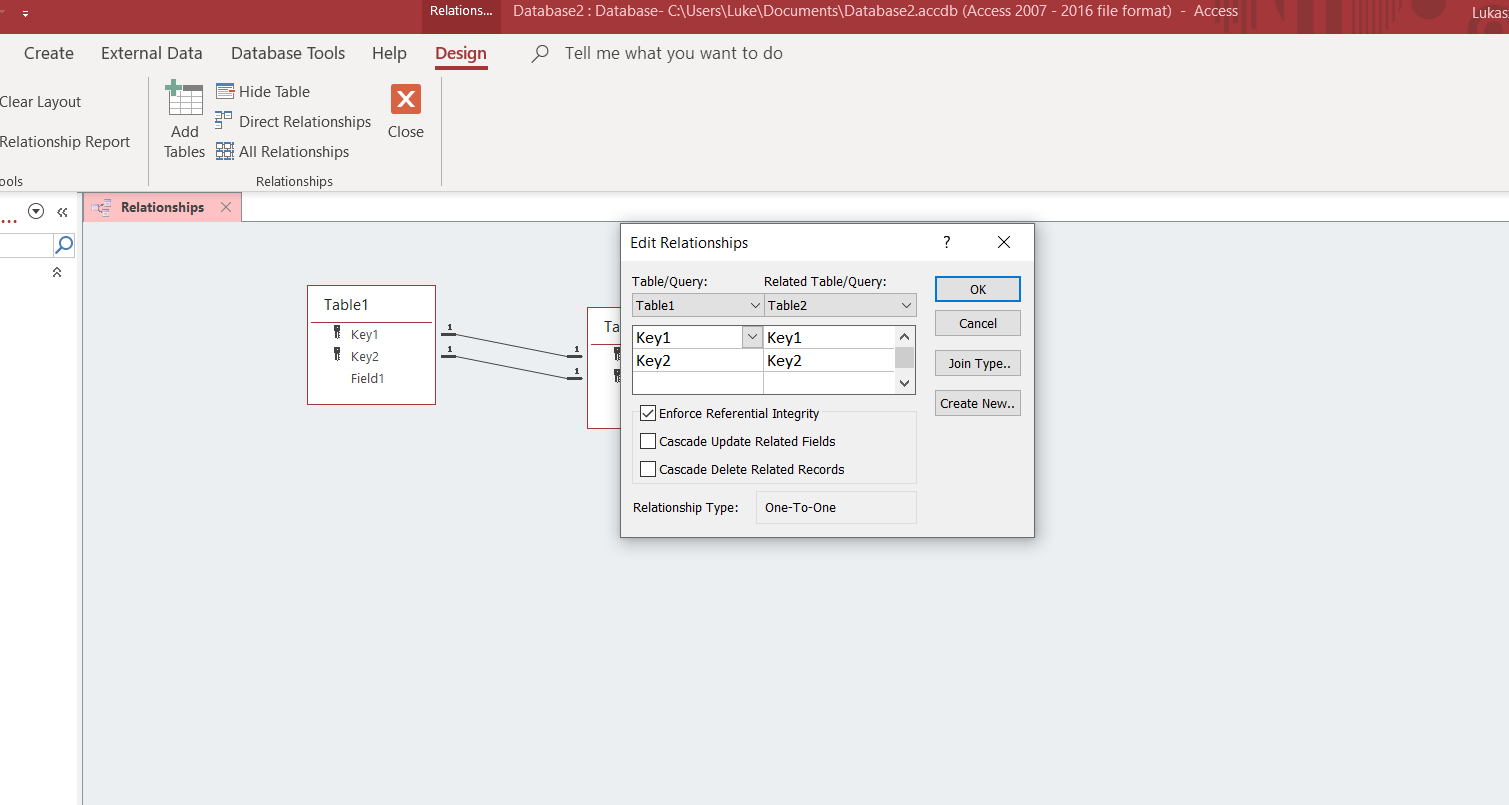Image resolution: width=1509 pixels, height=805 pixels.
Task: Click the search magnifier in the navigation pane
Action: (x=64, y=245)
